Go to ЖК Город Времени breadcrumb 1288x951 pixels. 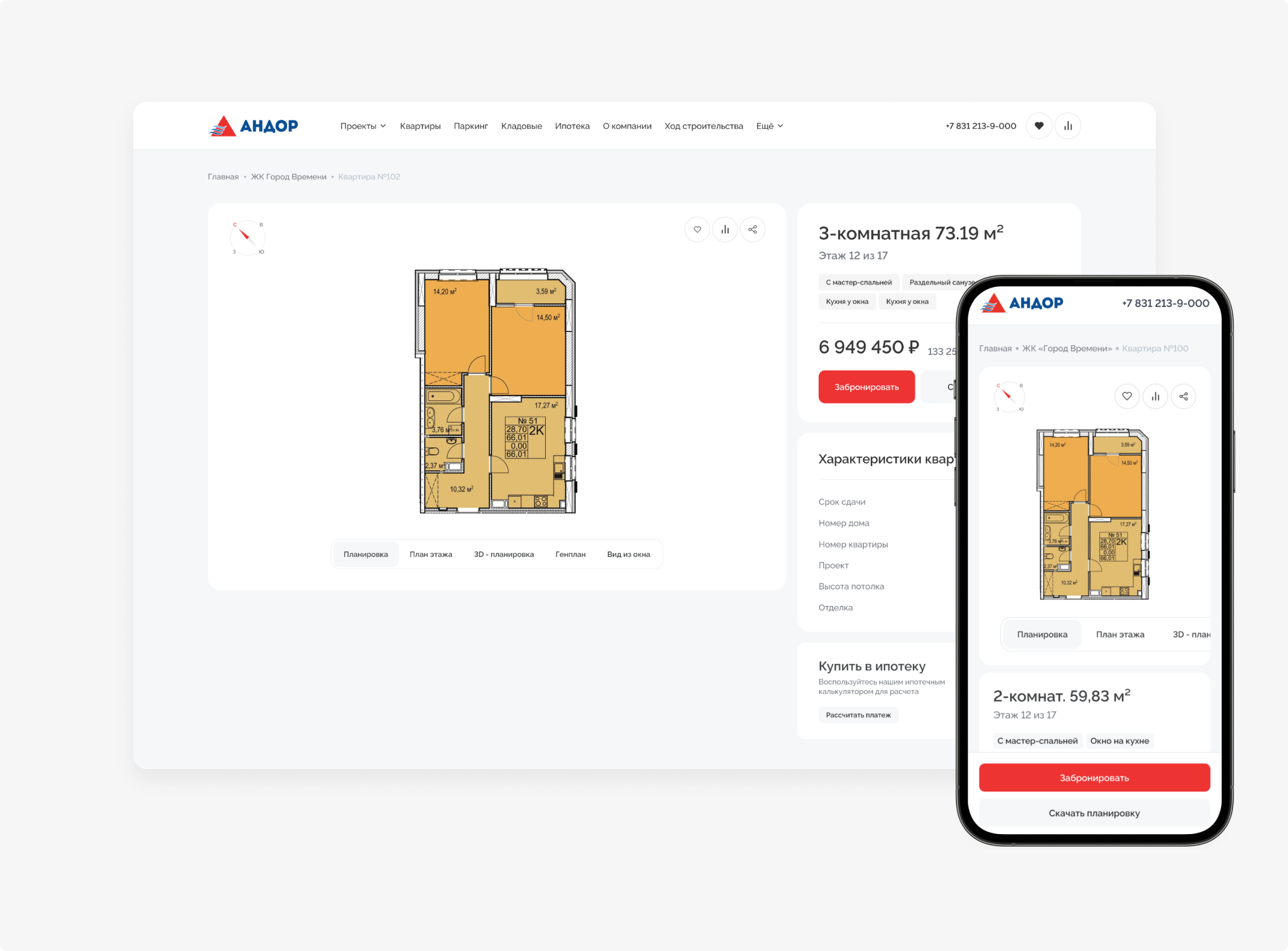(288, 177)
